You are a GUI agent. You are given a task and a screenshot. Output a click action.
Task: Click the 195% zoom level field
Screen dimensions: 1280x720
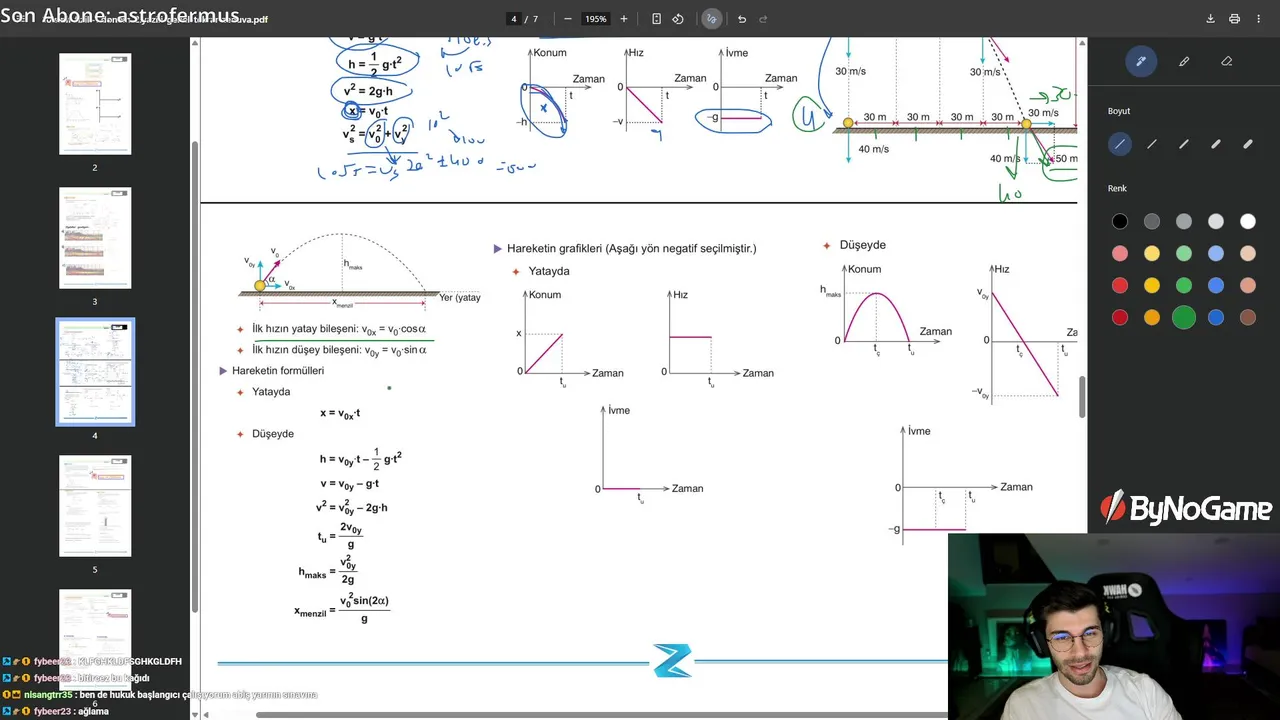596,19
